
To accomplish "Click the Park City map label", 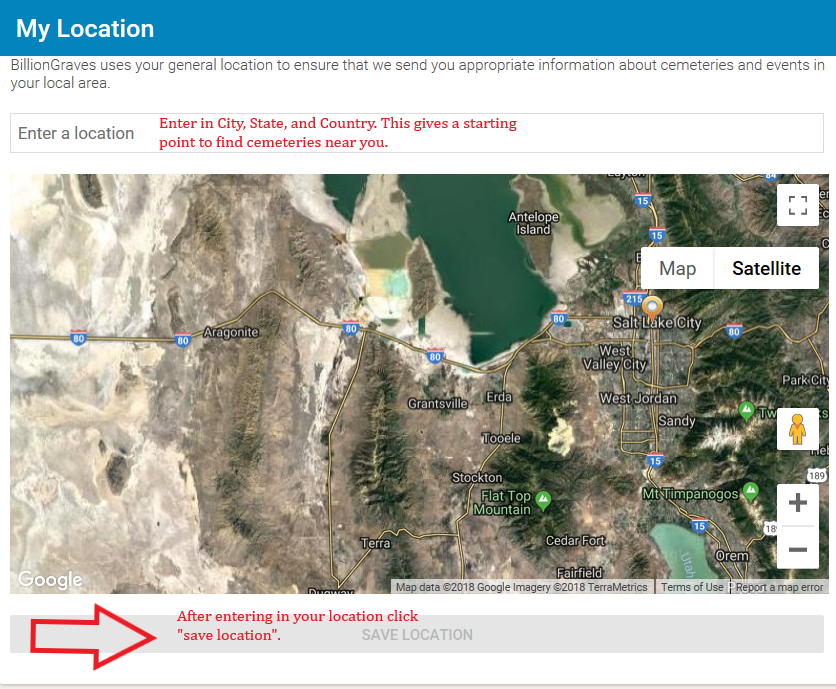I will click(x=805, y=380).
